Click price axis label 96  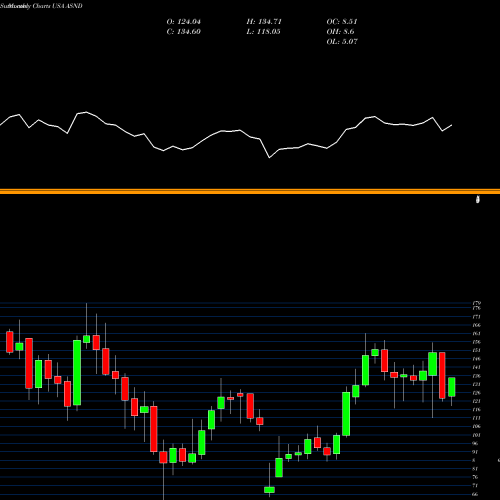476,443
